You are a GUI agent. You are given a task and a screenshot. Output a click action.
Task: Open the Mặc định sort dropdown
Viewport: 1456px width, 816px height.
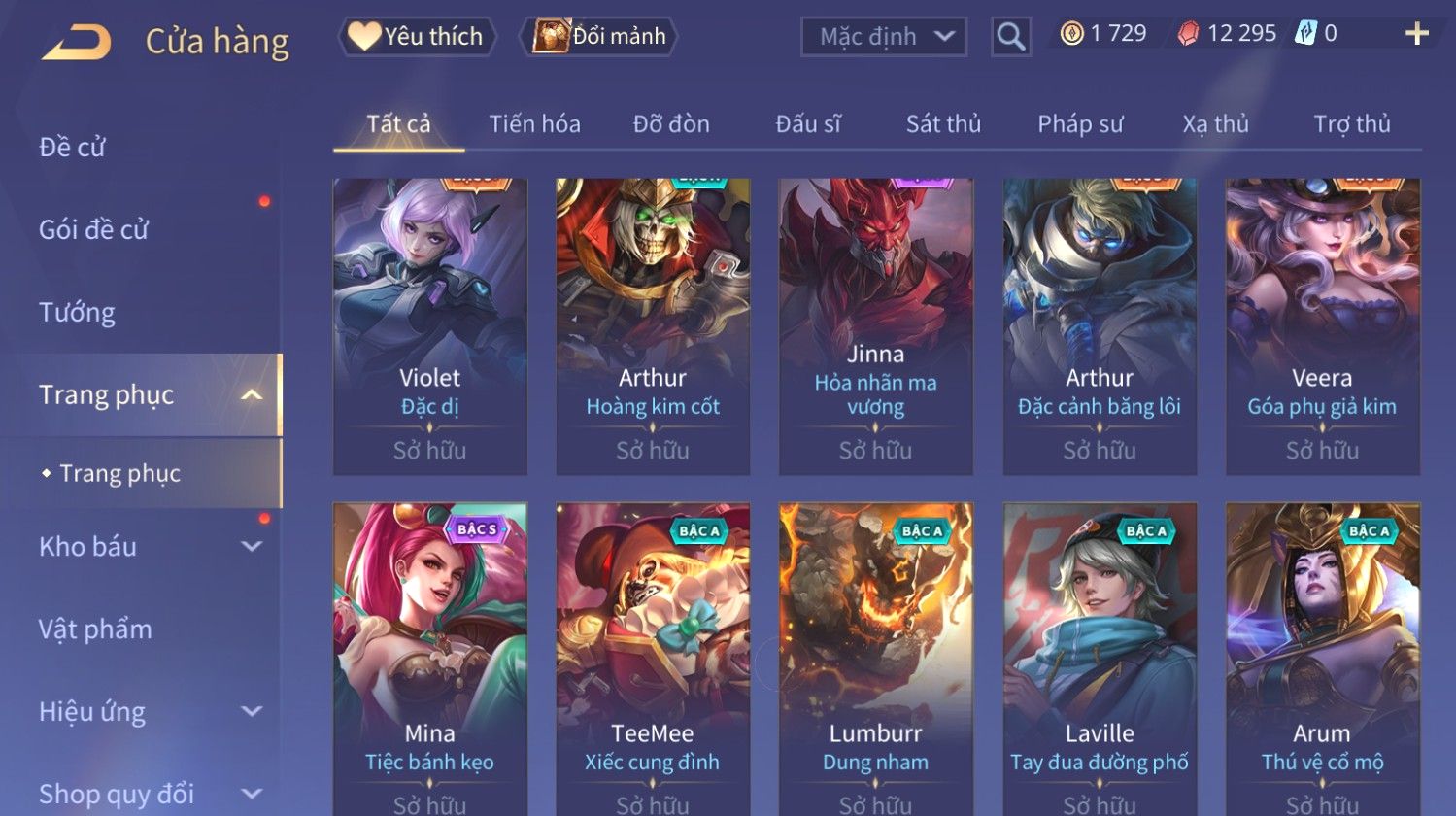pyautogui.click(x=884, y=37)
